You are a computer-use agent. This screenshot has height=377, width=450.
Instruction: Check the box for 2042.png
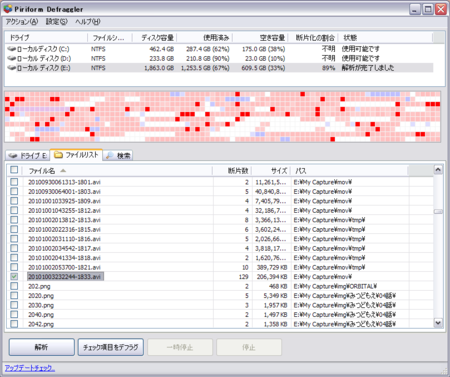[x=14, y=324]
